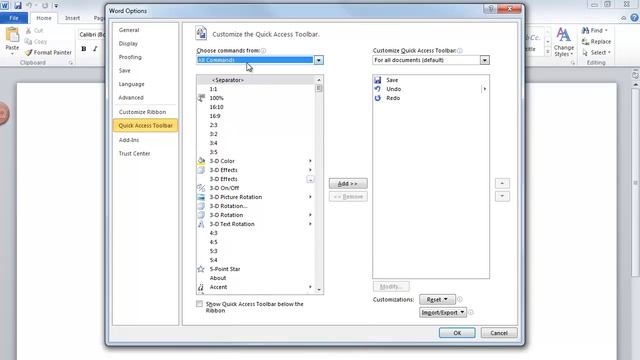Click the dialog help question mark button
Viewport: 640px width, 360px height.
(491, 9)
